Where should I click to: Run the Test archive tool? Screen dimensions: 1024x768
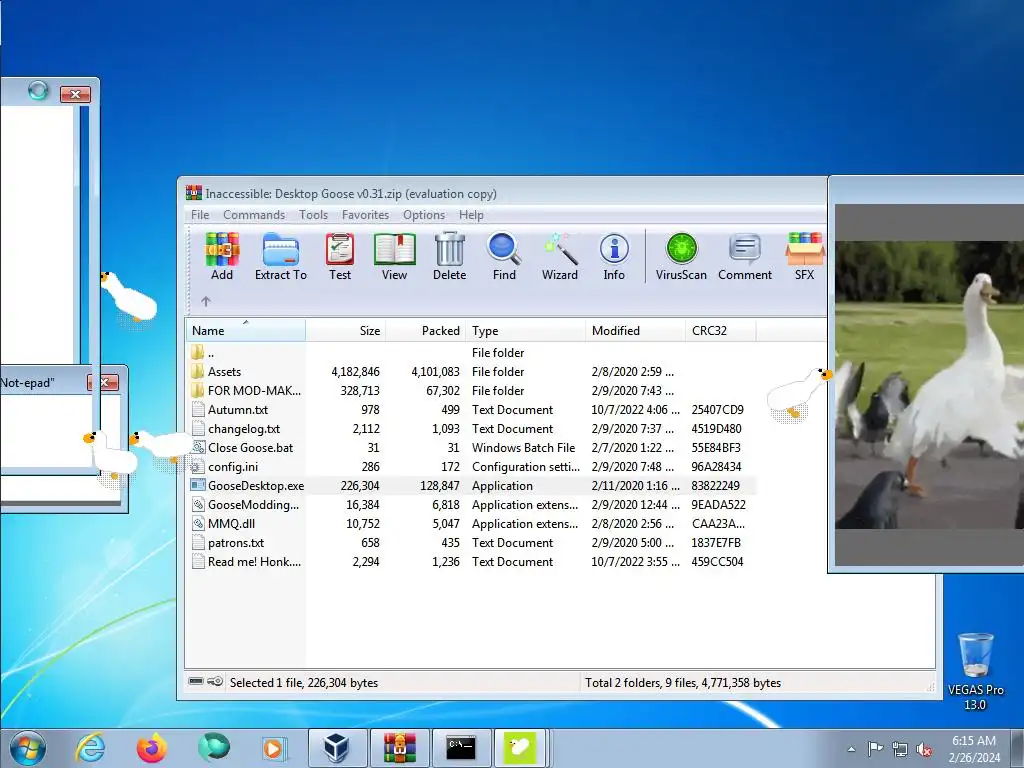click(x=340, y=256)
